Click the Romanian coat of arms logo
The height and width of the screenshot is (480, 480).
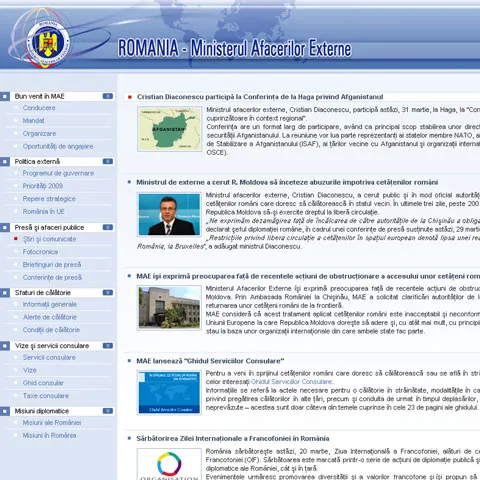(x=48, y=42)
